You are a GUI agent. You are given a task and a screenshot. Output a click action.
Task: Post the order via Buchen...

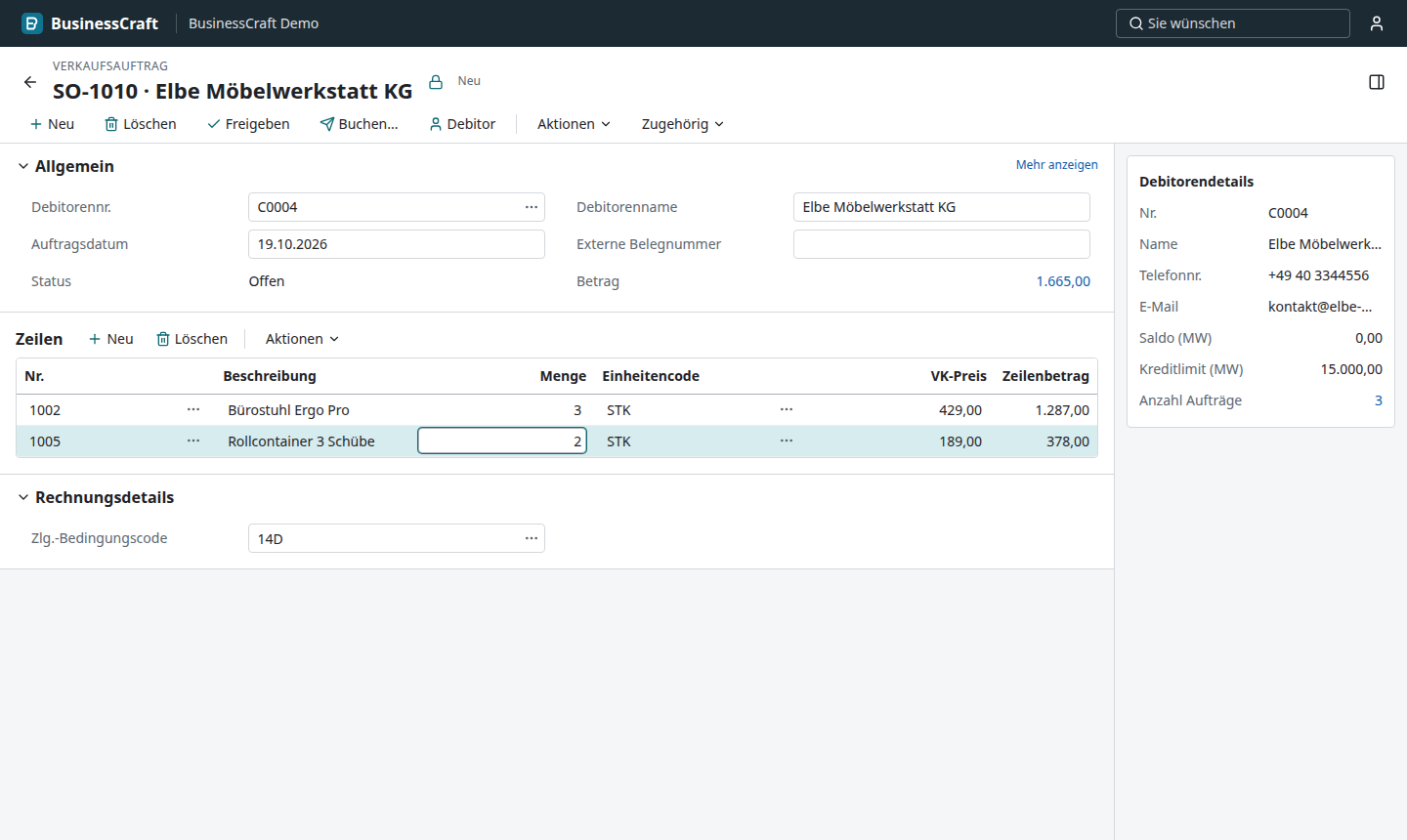[x=360, y=124]
